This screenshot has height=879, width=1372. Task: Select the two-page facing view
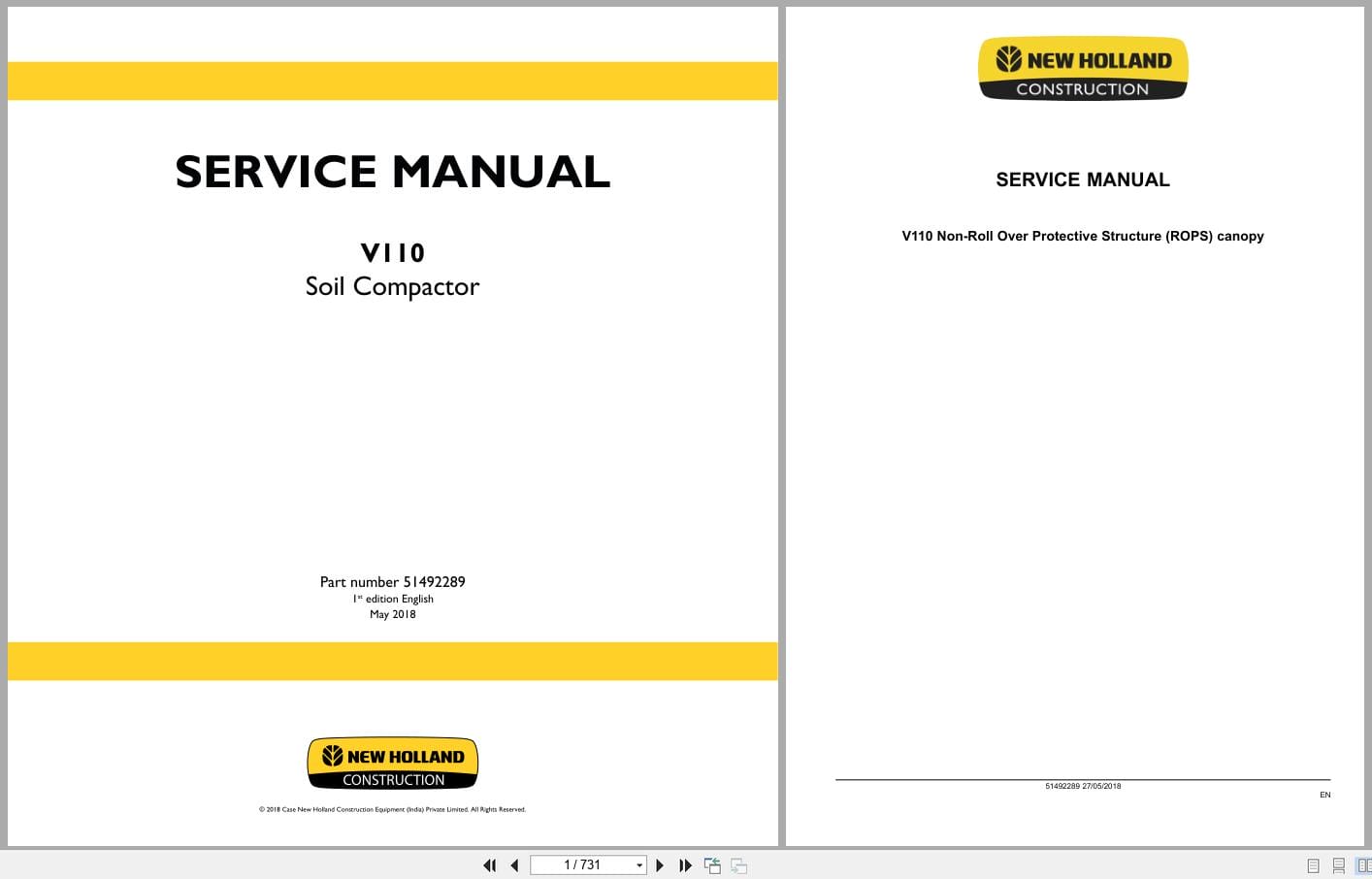pos(1363,865)
